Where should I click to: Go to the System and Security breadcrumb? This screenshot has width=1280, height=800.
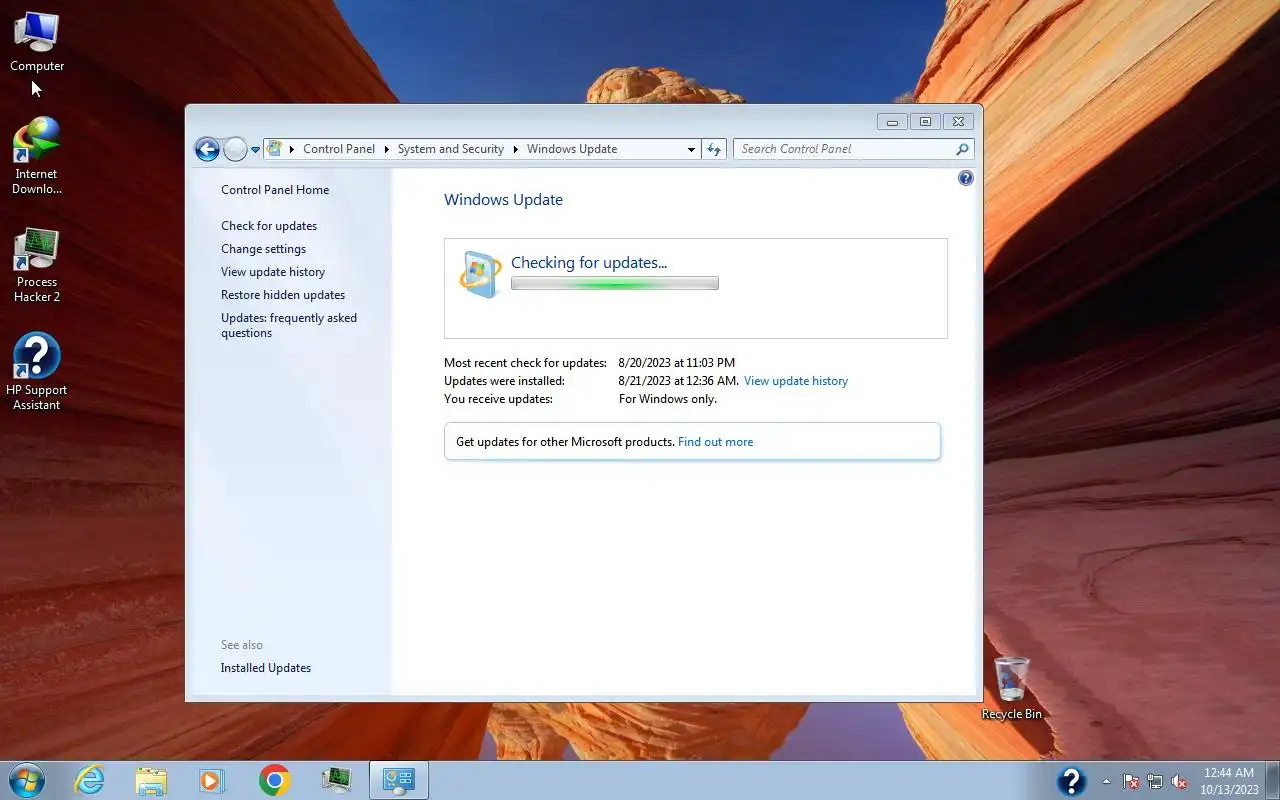click(x=451, y=149)
